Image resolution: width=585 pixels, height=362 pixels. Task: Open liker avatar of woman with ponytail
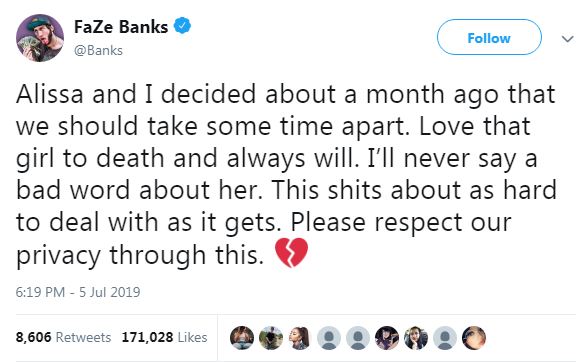[300, 338]
